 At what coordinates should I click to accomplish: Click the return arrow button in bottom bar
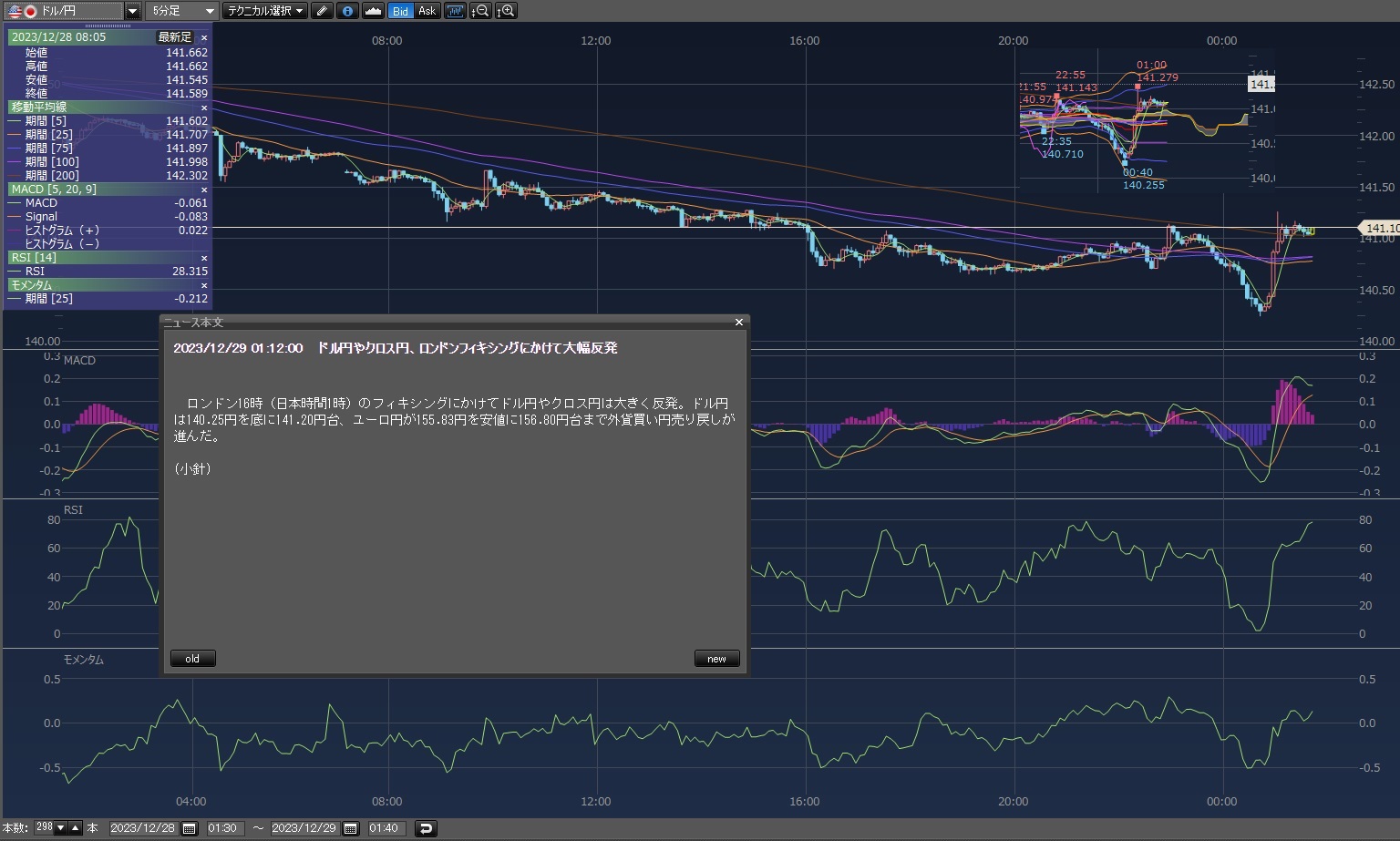pyautogui.click(x=426, y=828)
